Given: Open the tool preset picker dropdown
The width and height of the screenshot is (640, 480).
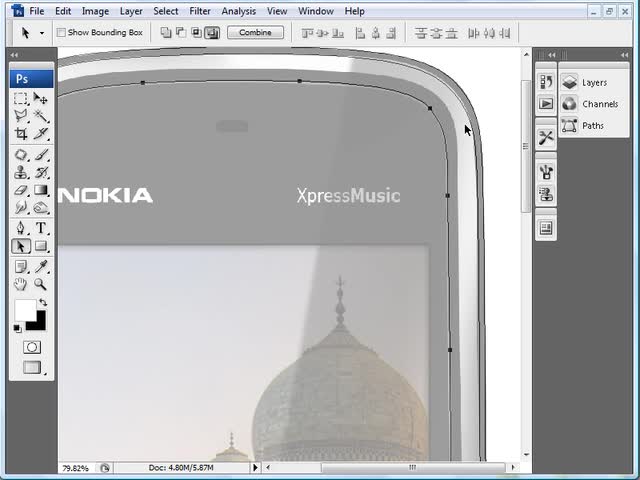Looking at the screenshot, I should pyautogui.click(x=41, y=32).
